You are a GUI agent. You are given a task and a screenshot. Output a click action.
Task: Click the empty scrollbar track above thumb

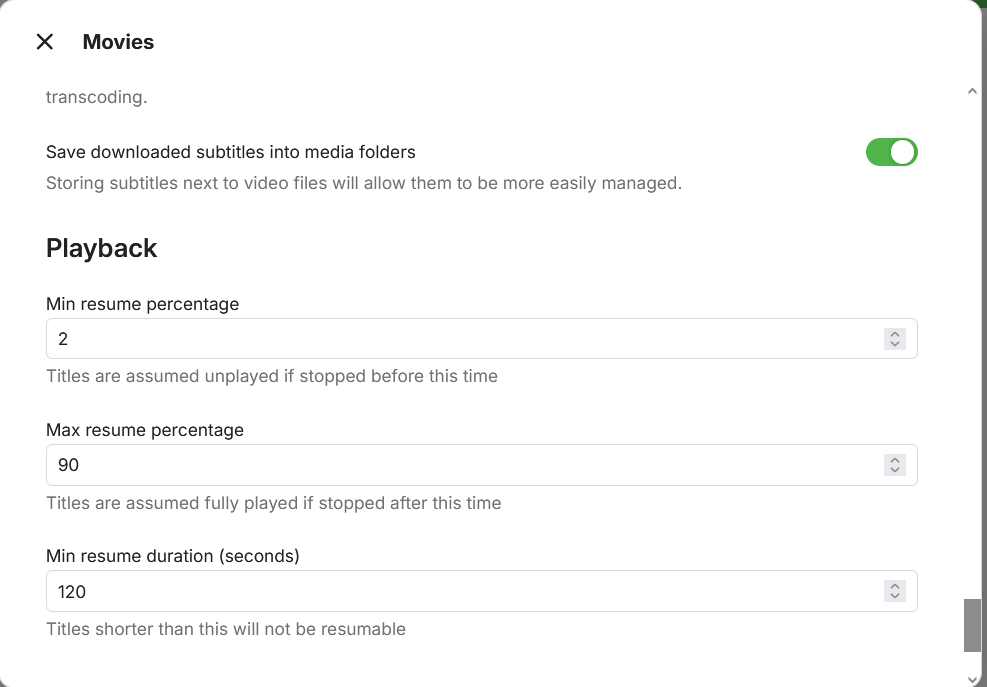tap(972, 350)
